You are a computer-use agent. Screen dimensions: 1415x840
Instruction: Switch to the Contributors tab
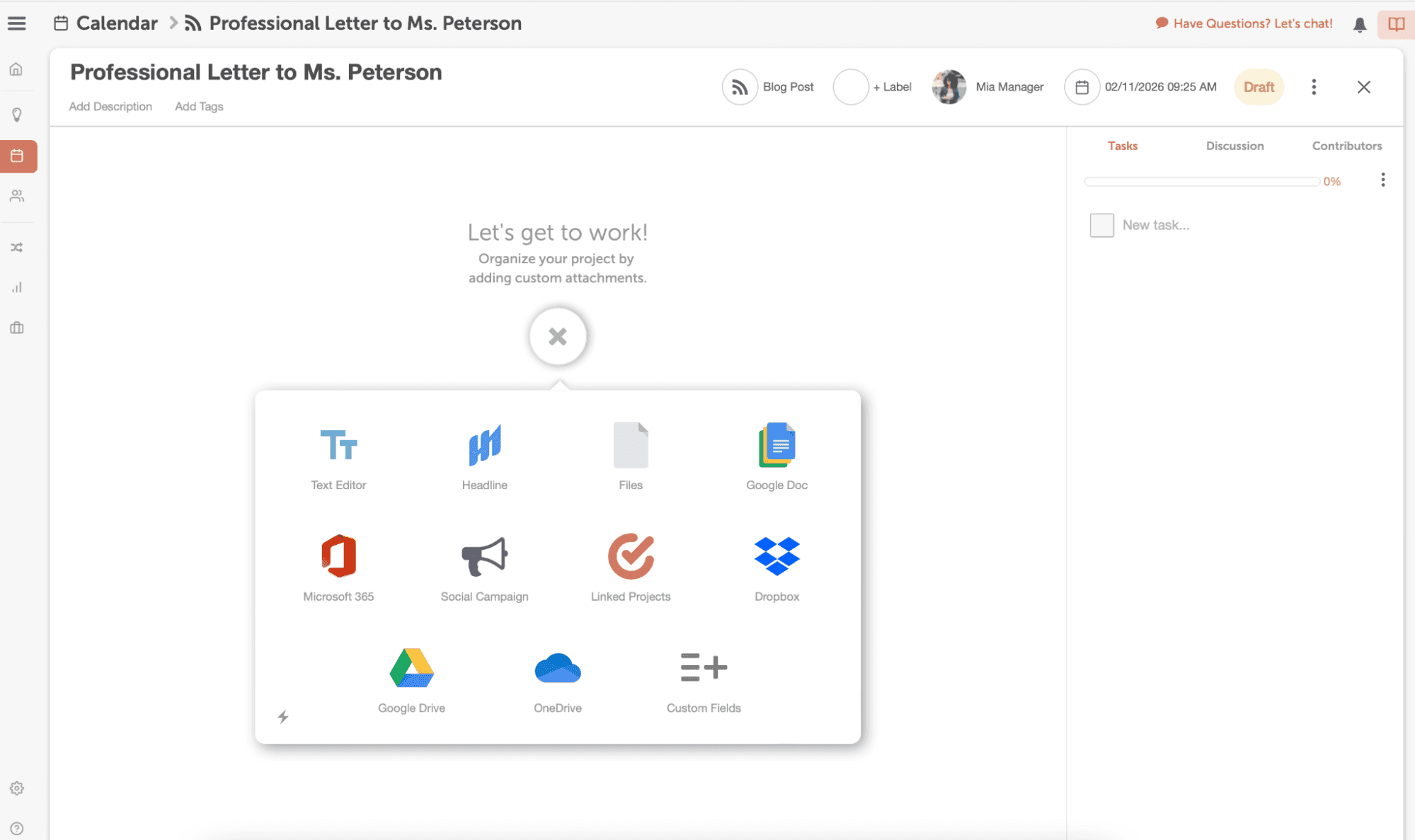(1346, 146)
